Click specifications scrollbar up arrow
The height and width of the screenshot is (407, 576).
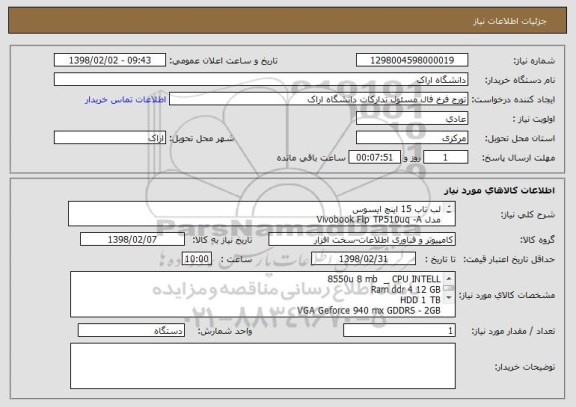[x=449, y=278]
